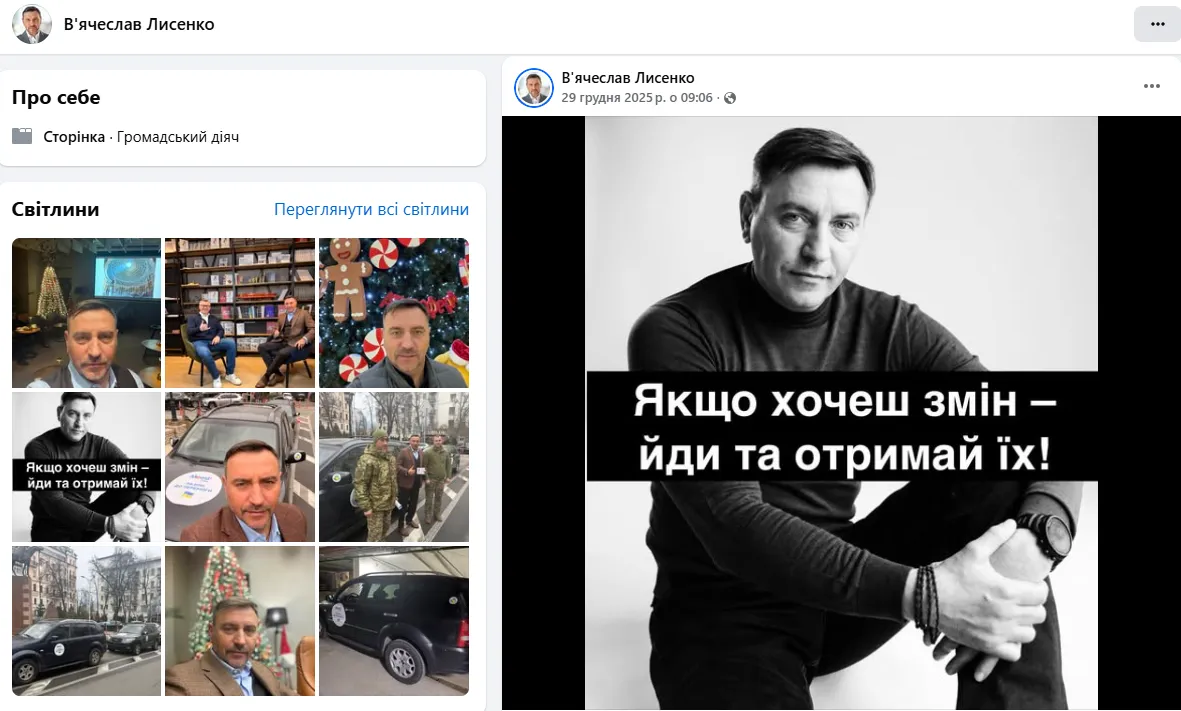
Task: Click the public globe audience icon on post
Action: [x=730, y=98]
